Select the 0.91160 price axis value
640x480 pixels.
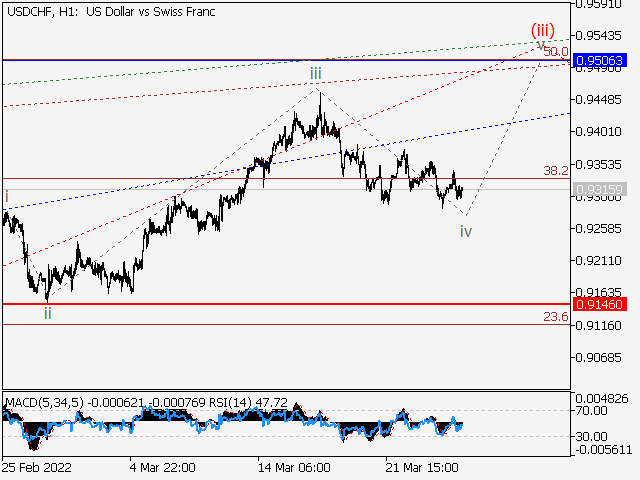tap(598, 326)
